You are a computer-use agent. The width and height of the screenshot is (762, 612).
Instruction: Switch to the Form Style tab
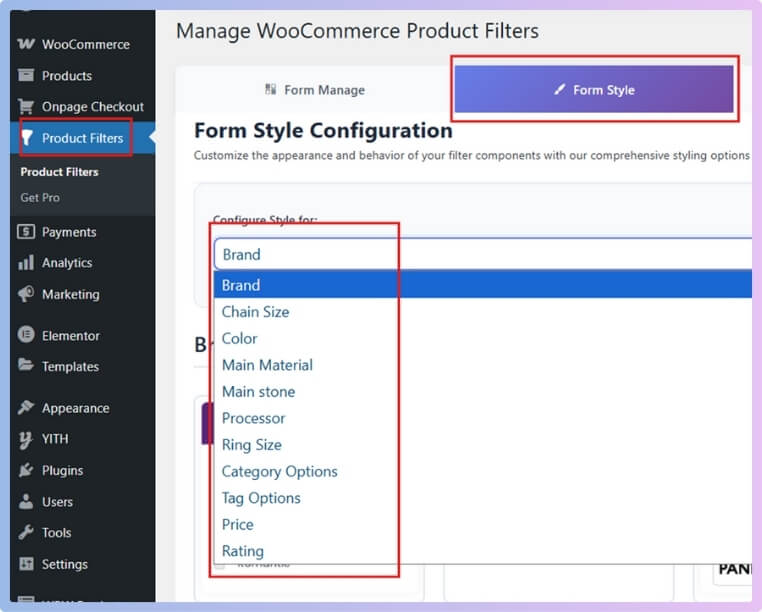594,89
